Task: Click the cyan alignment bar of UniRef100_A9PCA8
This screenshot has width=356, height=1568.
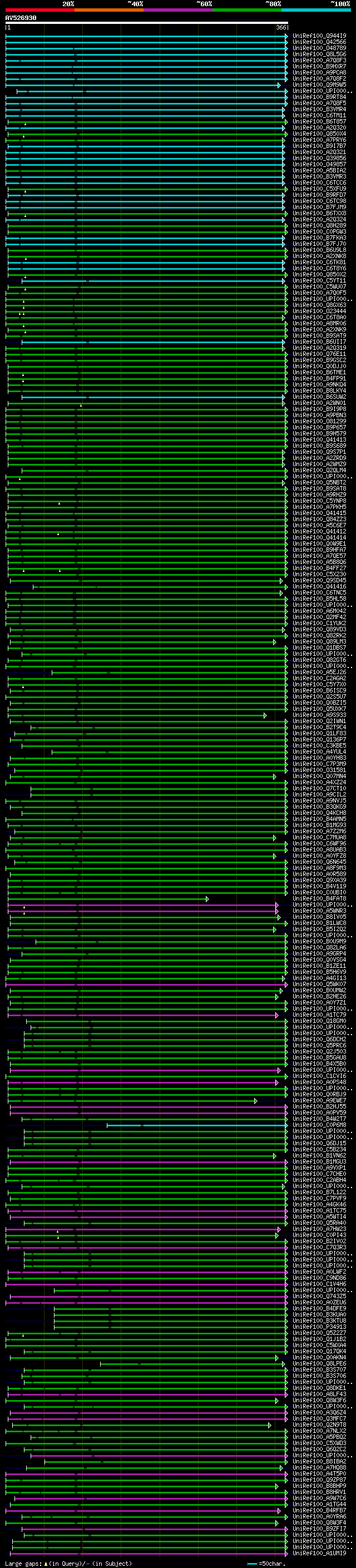Action: coord(145,72)
